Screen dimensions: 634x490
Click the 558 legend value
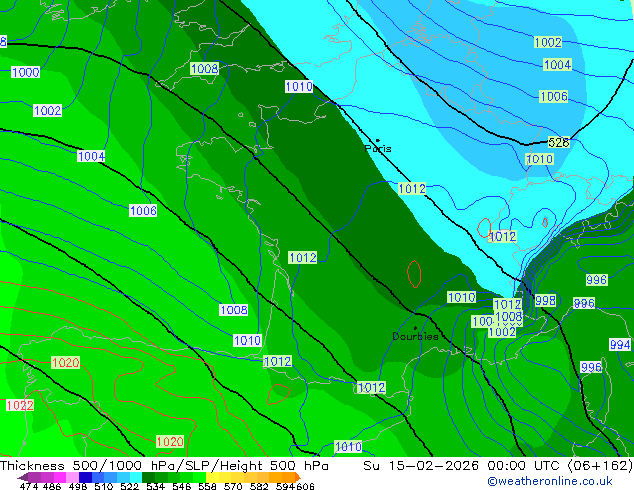pos(207,486)
